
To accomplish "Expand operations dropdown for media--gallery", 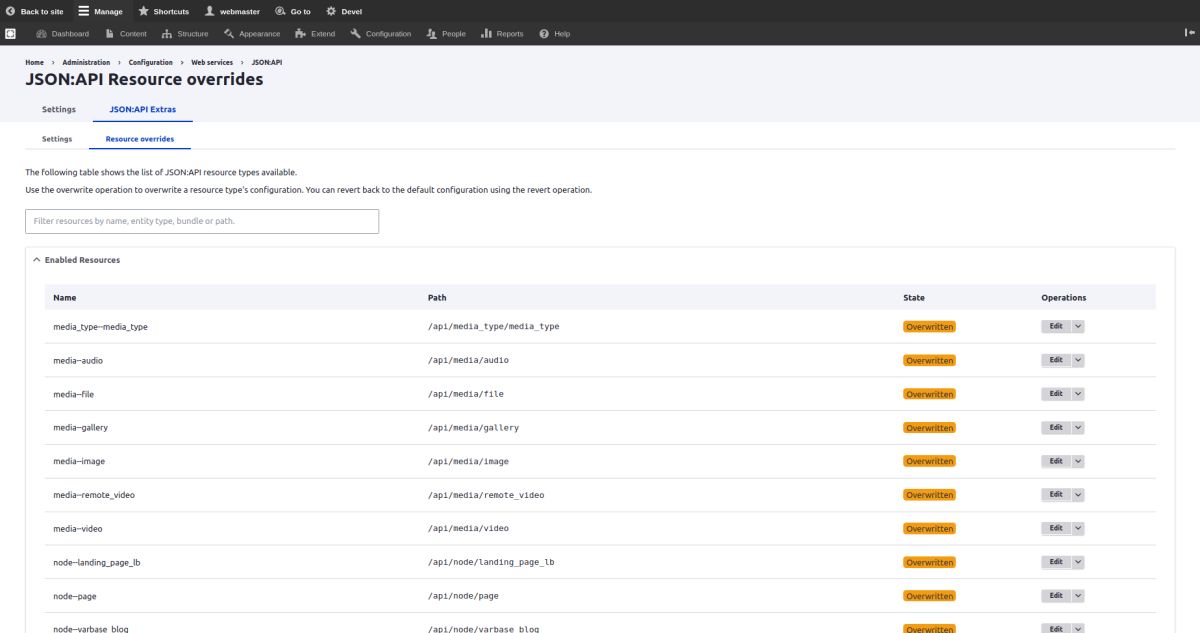I will point(1078,427).
